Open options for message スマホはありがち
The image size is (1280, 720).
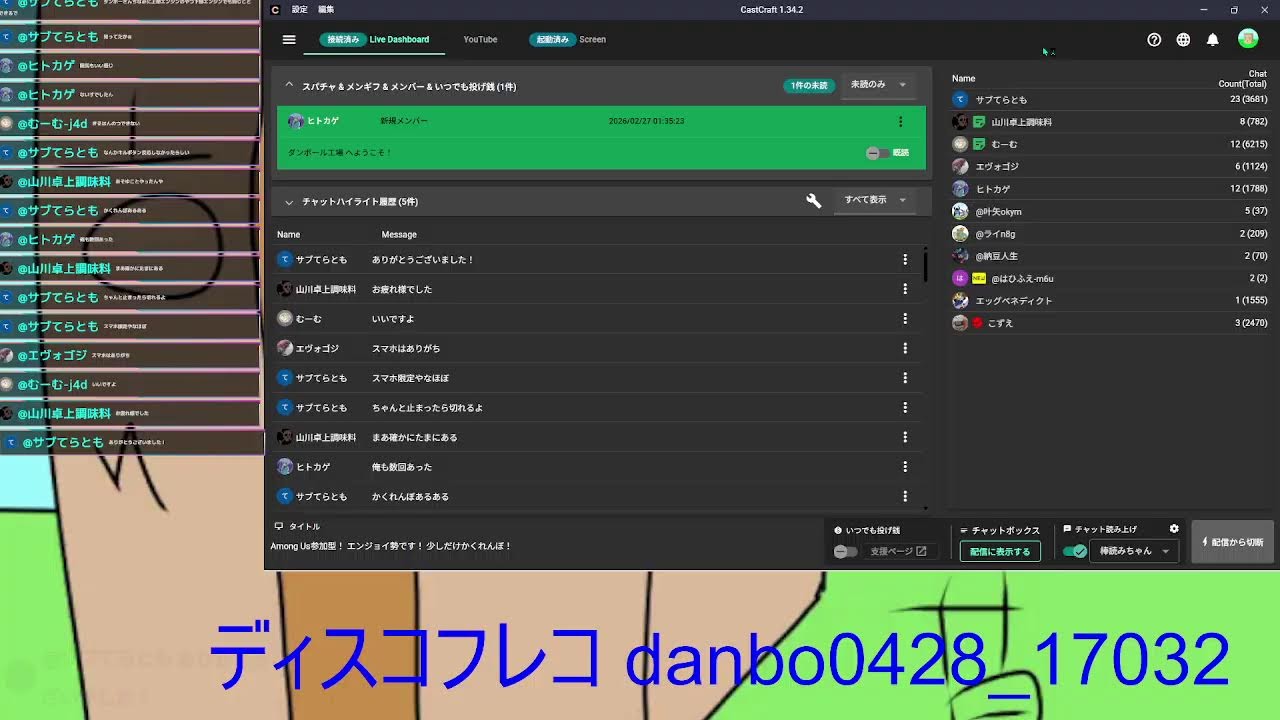905,348
